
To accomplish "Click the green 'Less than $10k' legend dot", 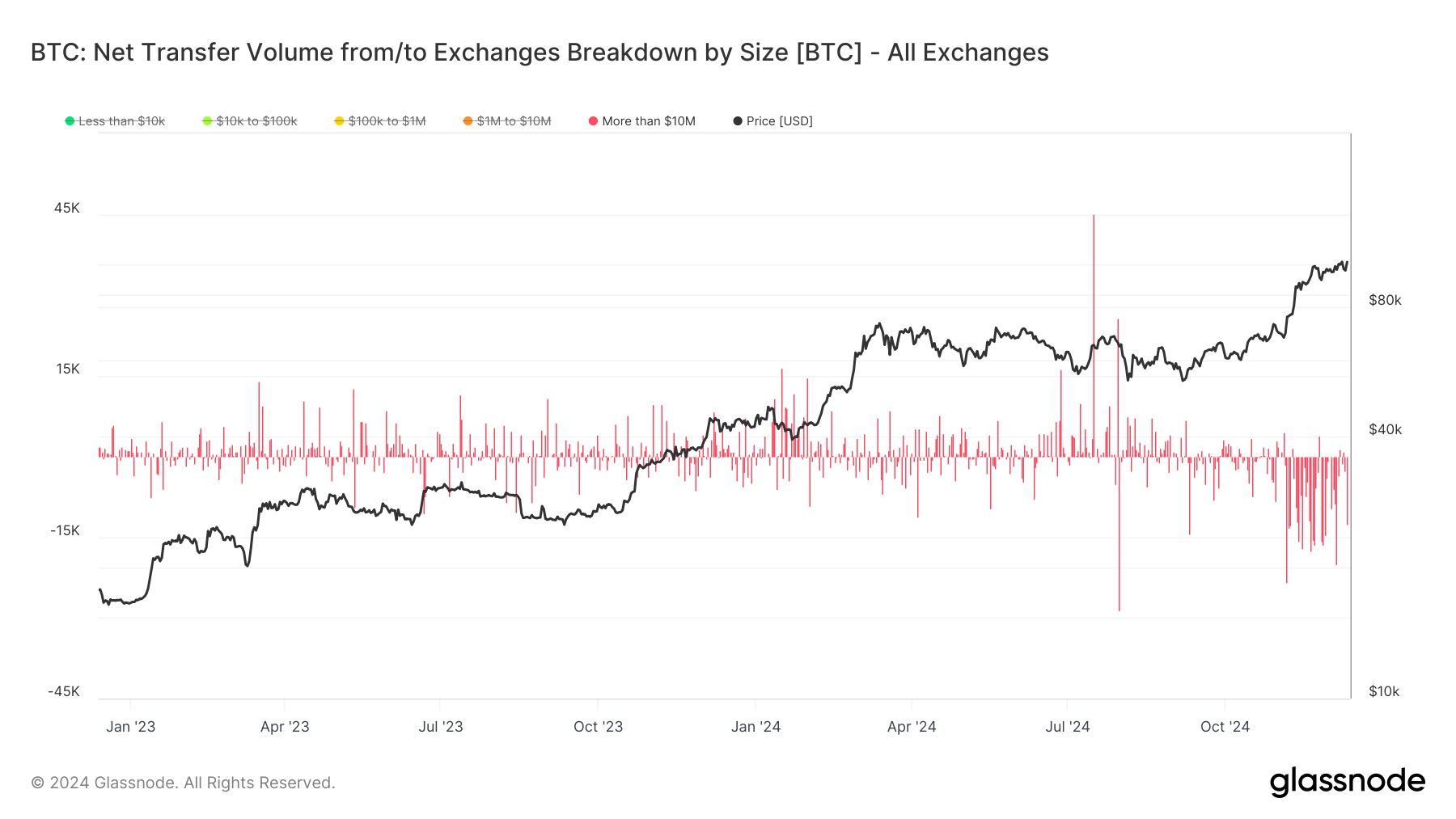I will coord(70,121).
